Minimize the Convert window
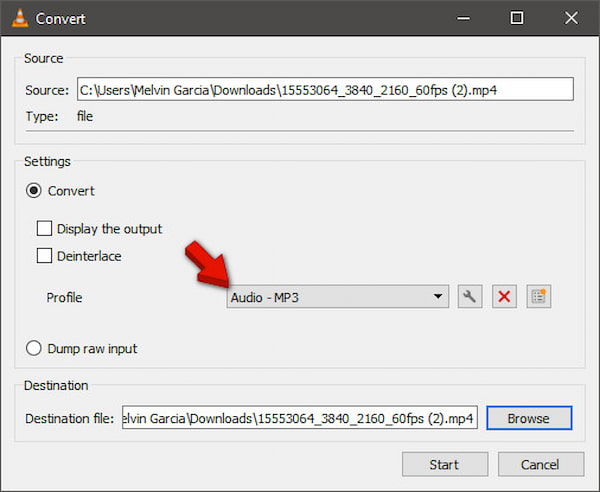This screenshot has width=600, height=492. [x=463, y=18]
